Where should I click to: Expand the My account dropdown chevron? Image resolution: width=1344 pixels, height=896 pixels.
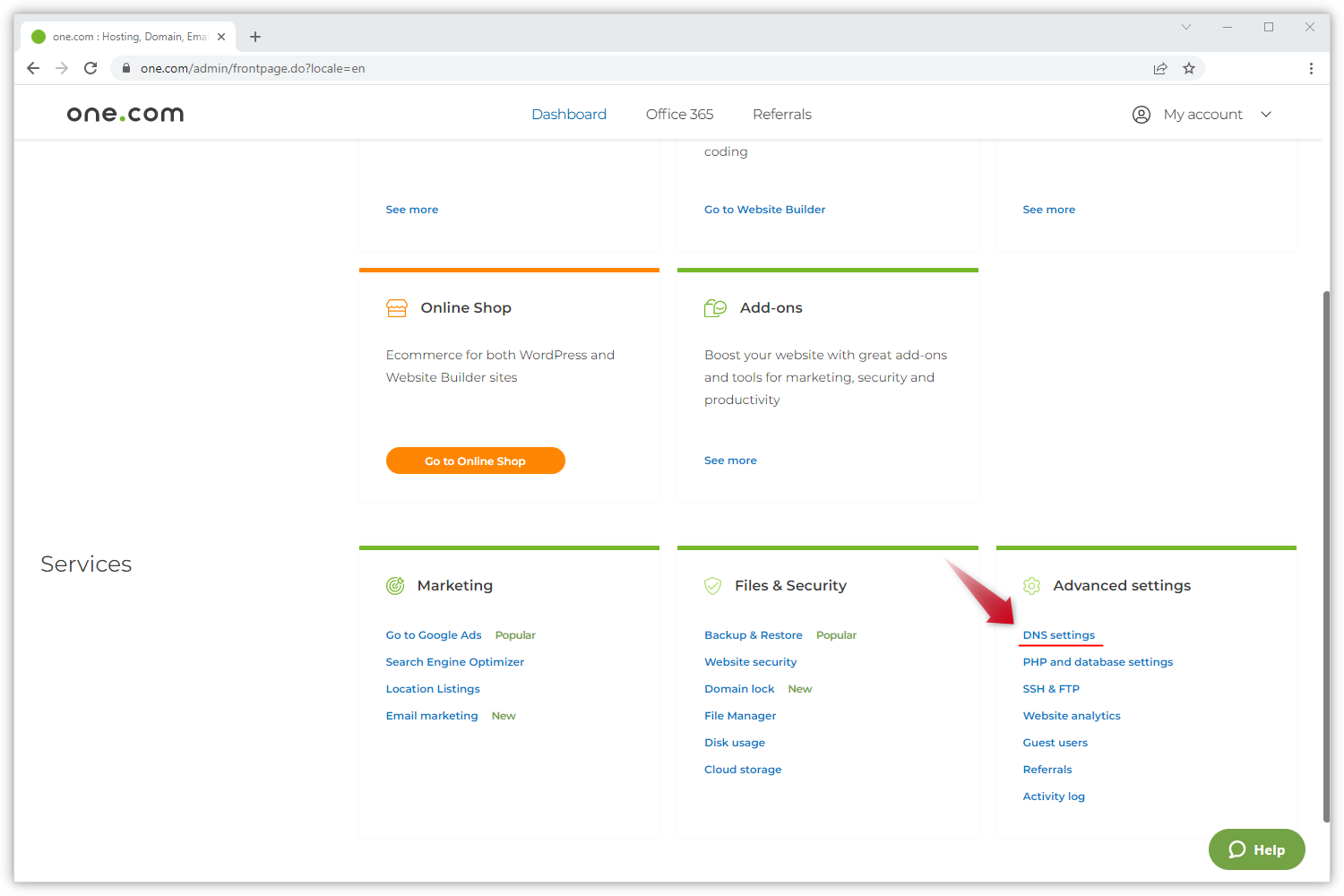pyautogui.click(x=1266, y=115)
